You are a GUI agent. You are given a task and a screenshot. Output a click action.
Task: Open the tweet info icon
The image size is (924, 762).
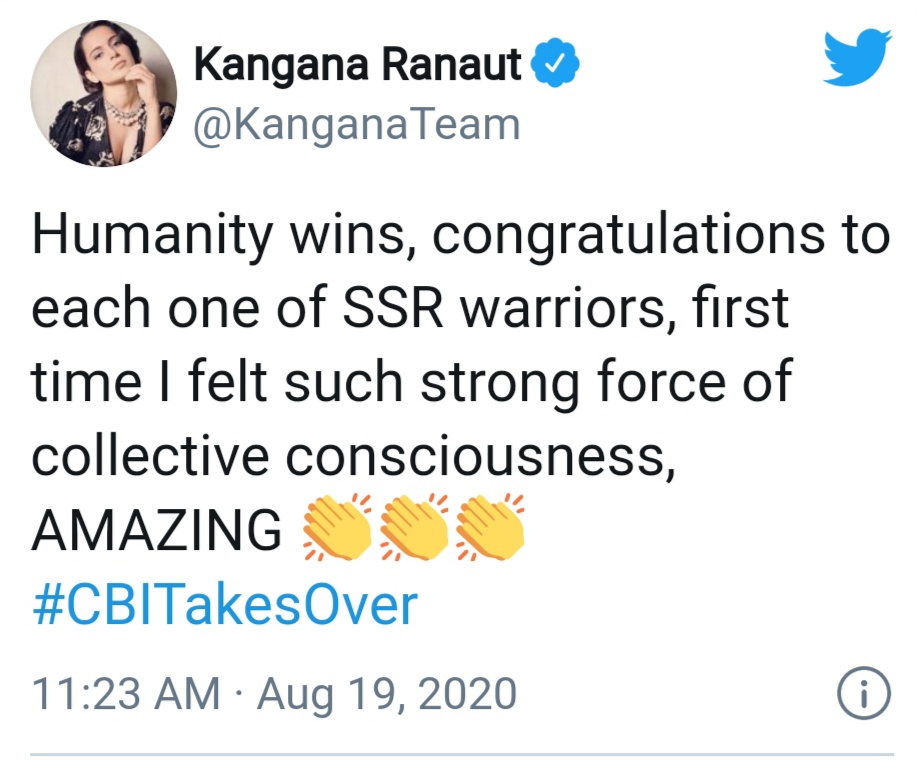[x=863, y=693]
